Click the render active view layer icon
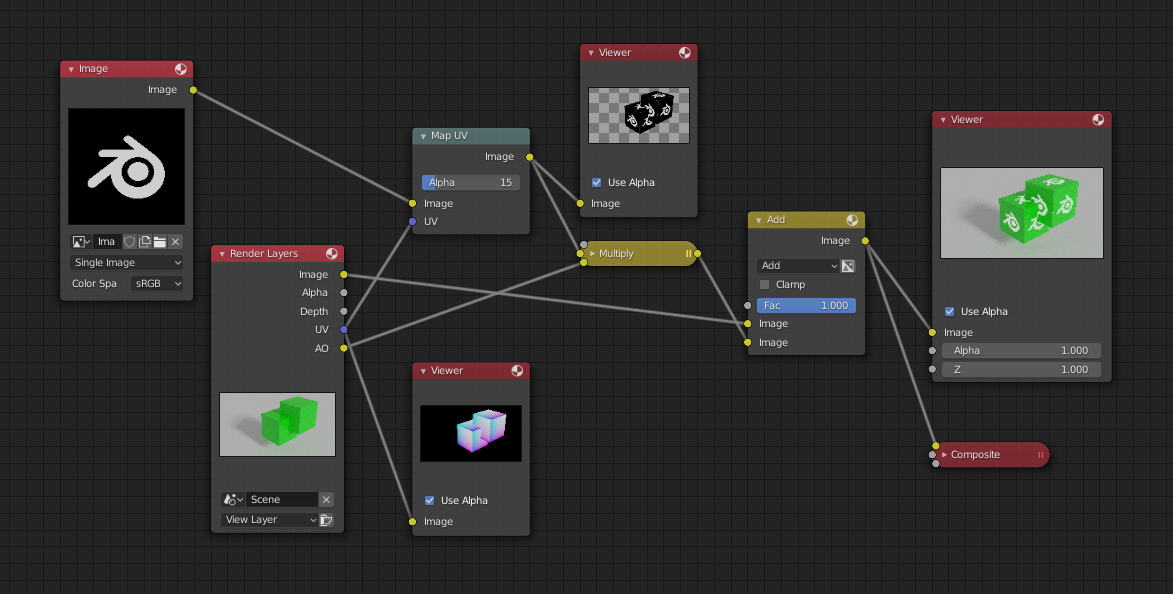The image size is (1173, 594). 327,520
